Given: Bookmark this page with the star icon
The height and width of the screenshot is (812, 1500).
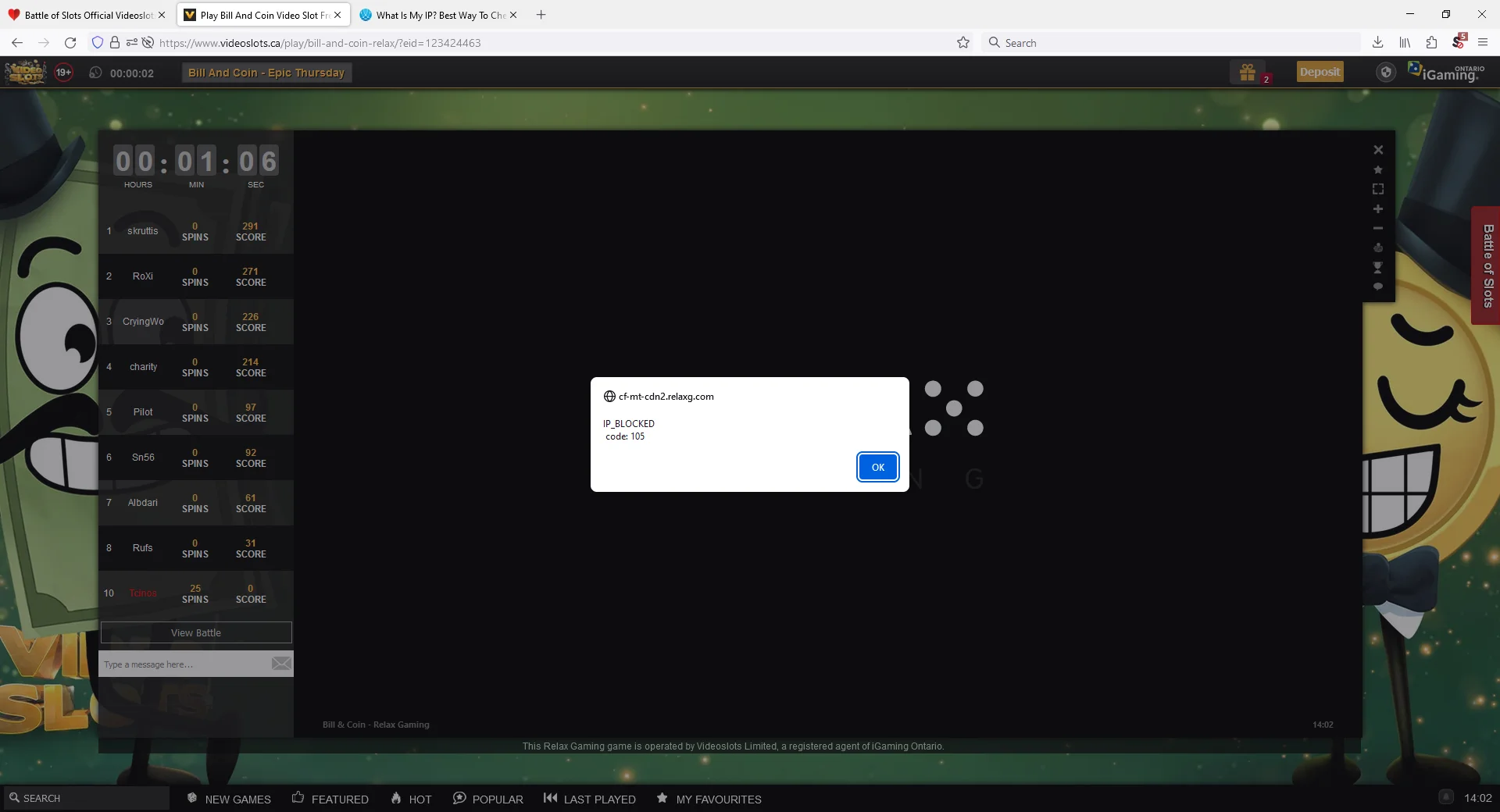Looking at the screenshot, I should pyautogui.click(x=963, y=43).
